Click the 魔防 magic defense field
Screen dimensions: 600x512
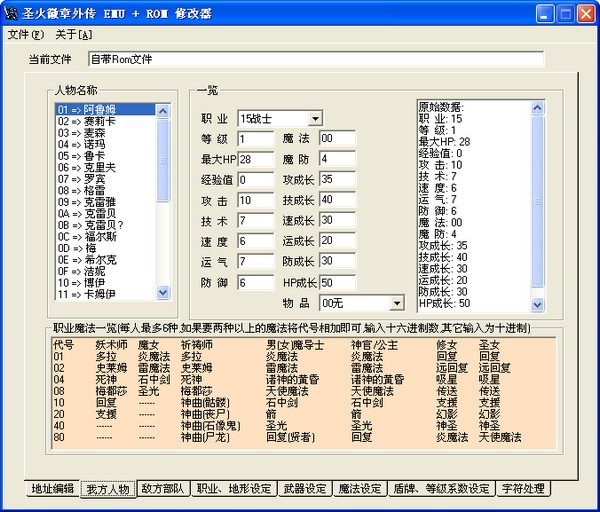[338, 159]
